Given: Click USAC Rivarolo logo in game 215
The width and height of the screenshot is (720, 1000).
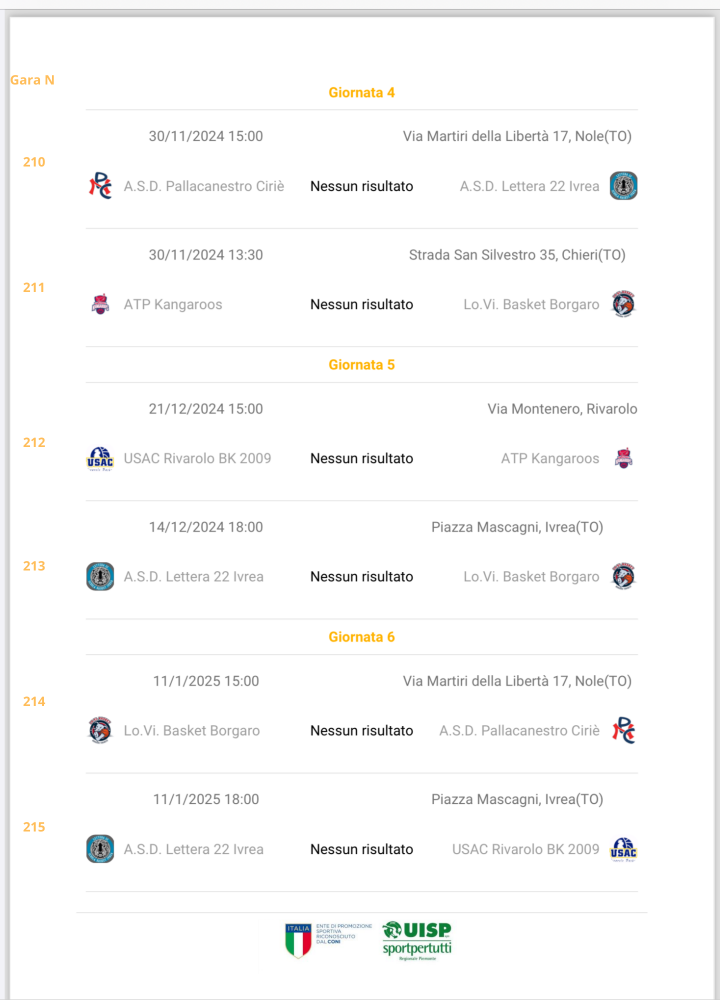Looking at the screenshot, I should 623,849.
